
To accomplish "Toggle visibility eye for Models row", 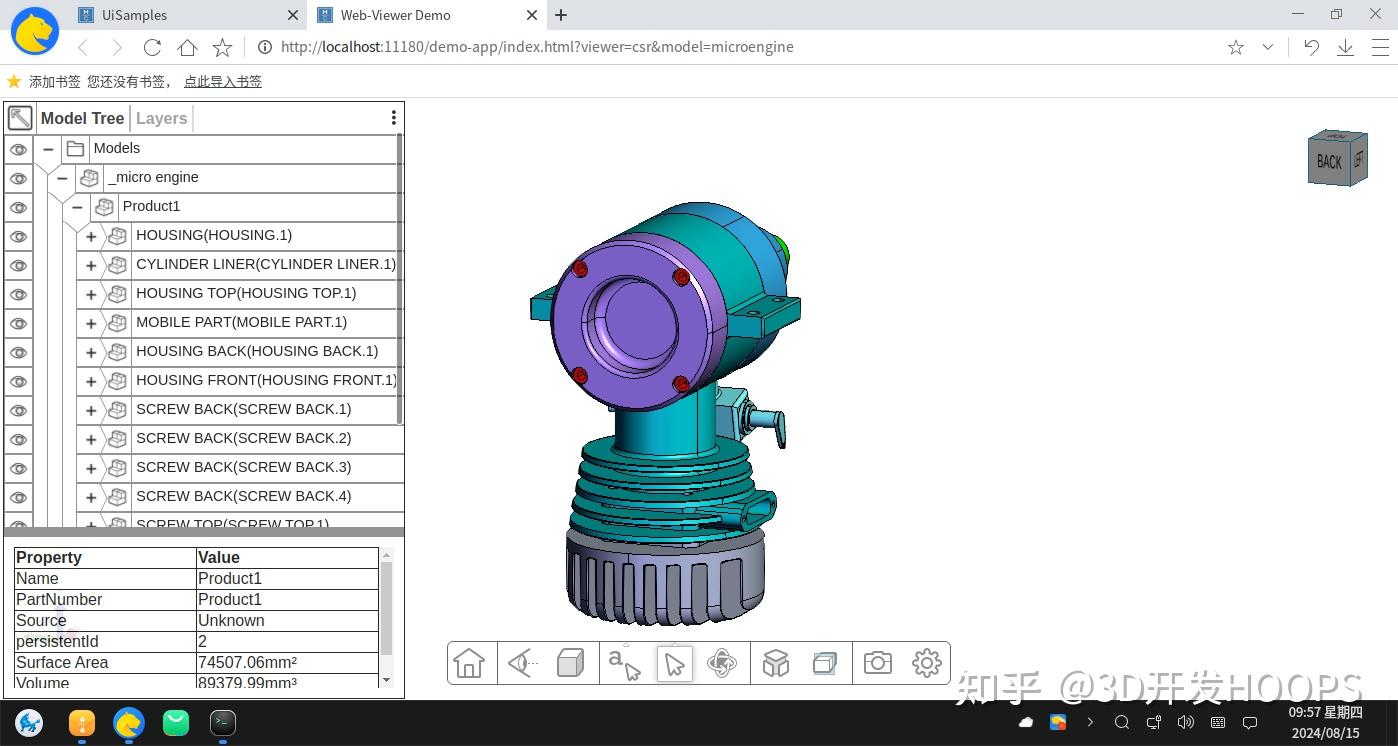I will [18, 150].
